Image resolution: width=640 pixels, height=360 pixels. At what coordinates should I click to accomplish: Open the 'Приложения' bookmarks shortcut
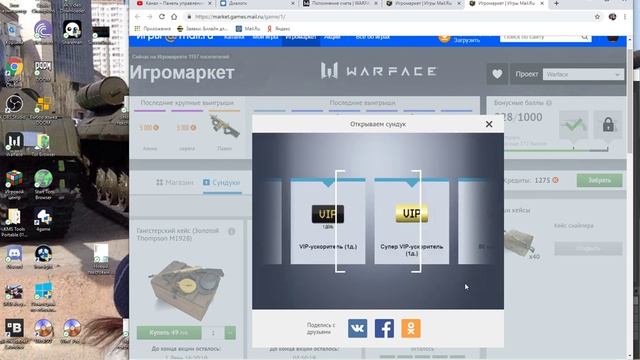[153, 29]
